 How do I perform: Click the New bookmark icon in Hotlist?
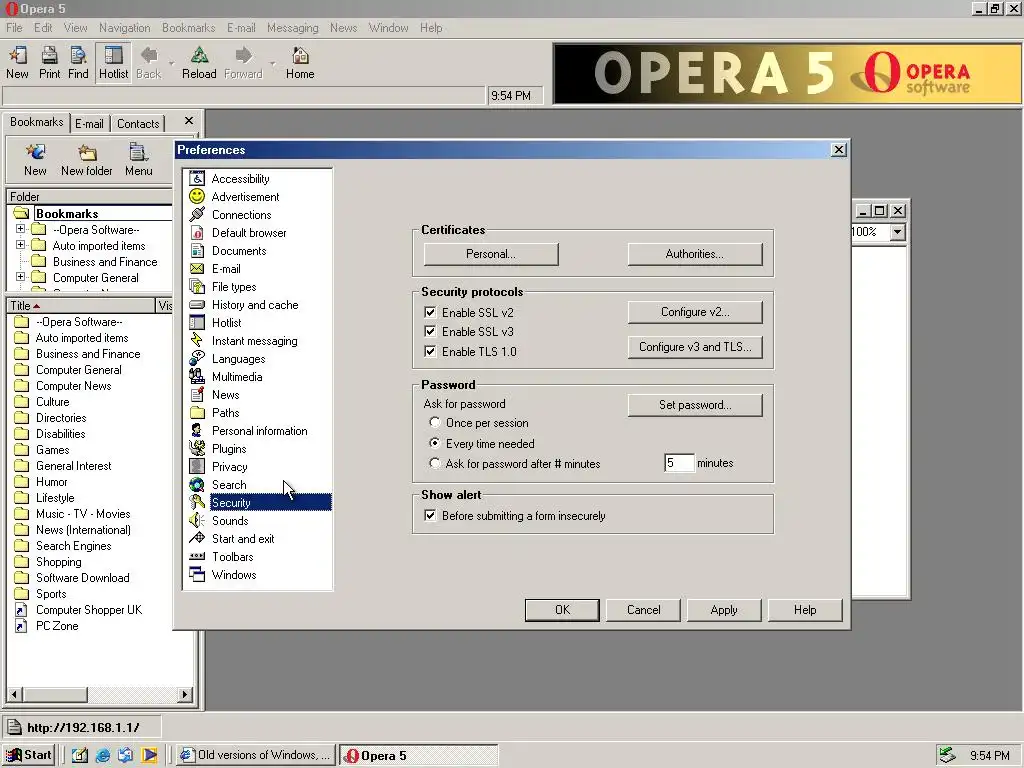(35, 161)
